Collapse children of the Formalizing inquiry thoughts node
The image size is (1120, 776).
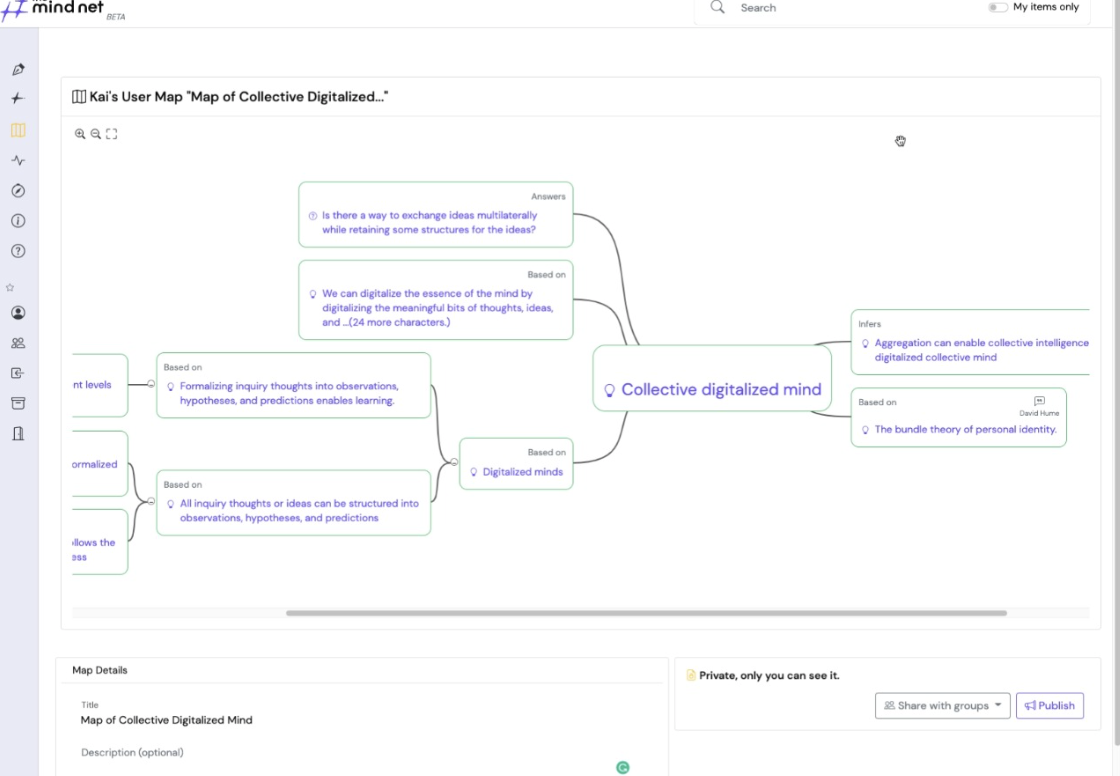tap(151, 384)
